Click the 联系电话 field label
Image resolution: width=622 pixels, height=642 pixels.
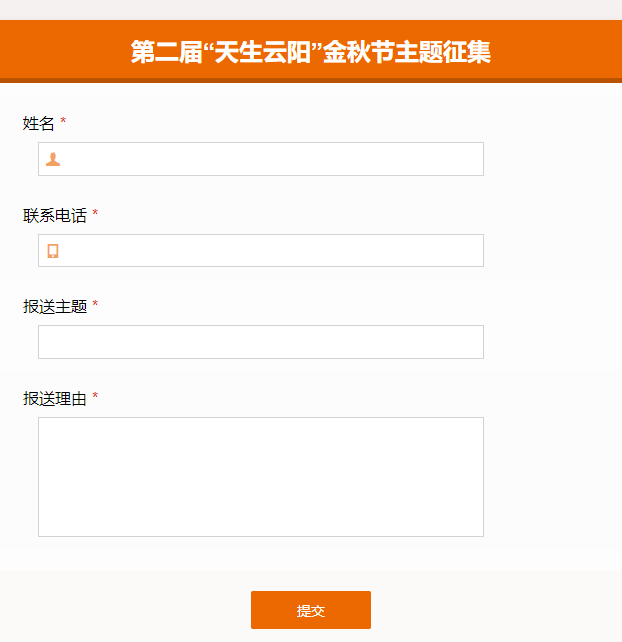click(55, 215)
